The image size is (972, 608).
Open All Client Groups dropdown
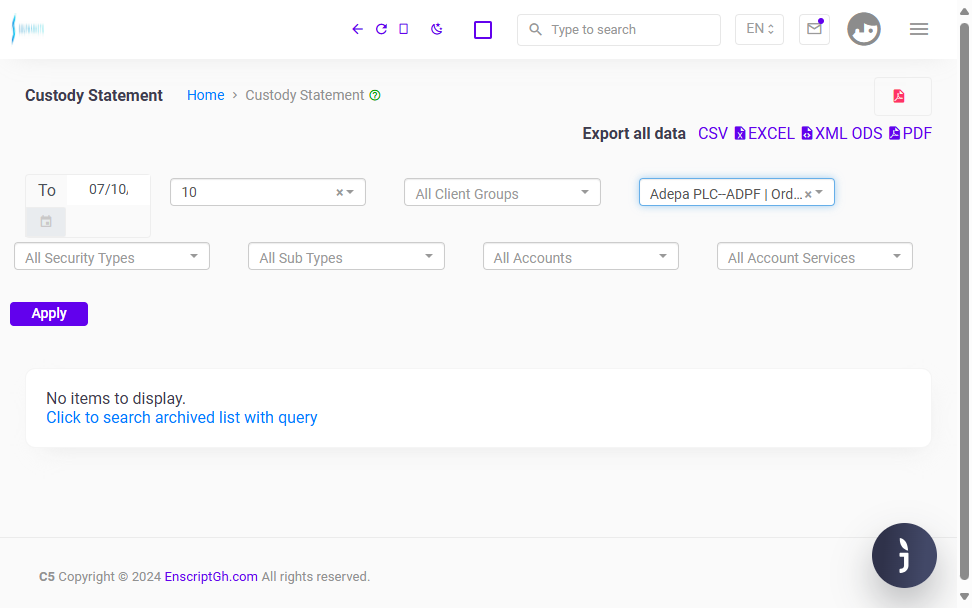tap(502, 192)
